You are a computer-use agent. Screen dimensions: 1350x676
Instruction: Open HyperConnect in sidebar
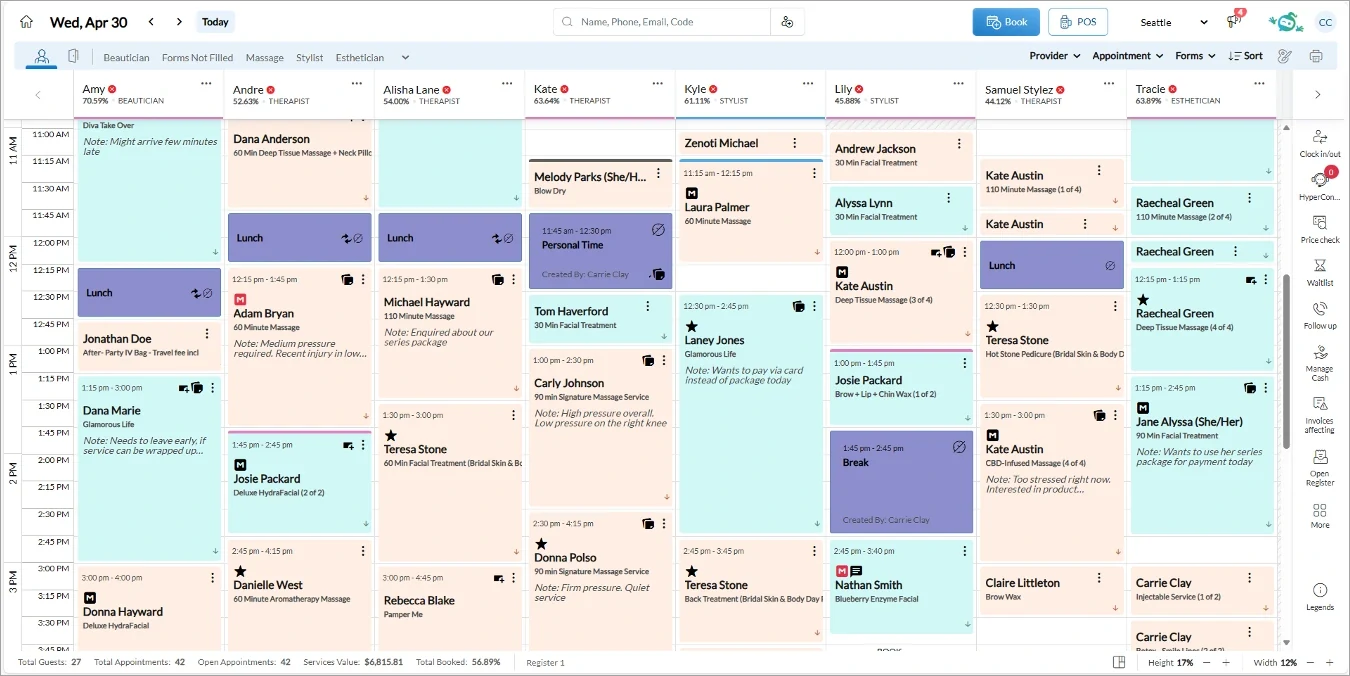(x=1320, y=186)
